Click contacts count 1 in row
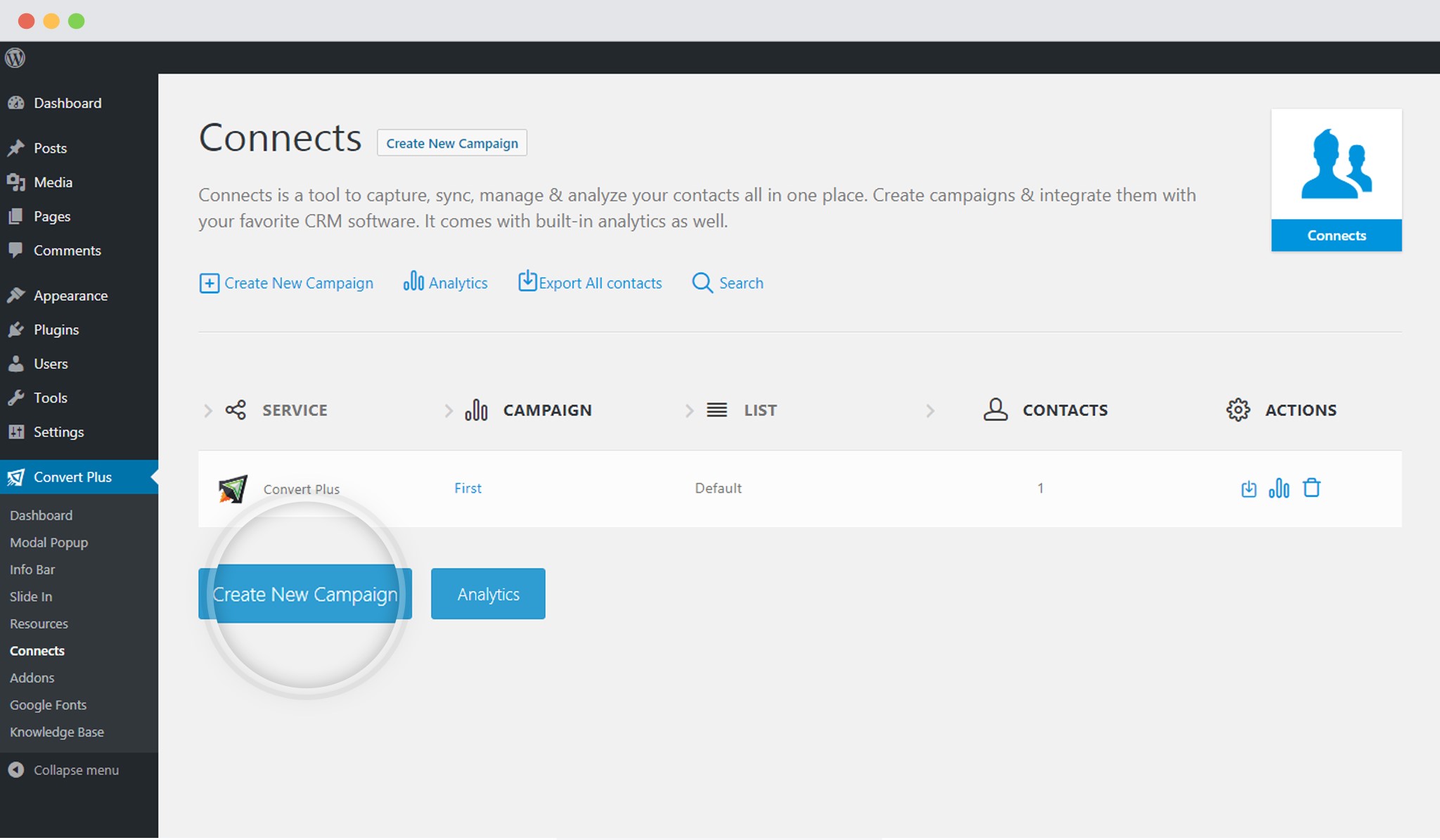 click(1041, 488)
